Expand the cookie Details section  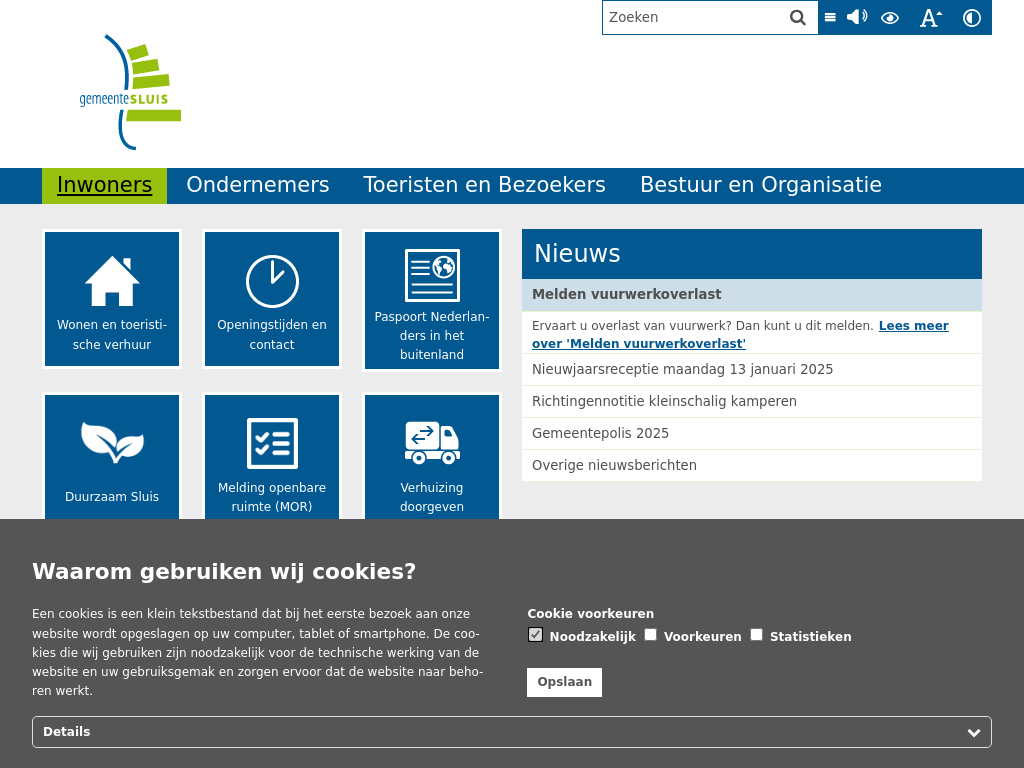[x=512, y=732]
